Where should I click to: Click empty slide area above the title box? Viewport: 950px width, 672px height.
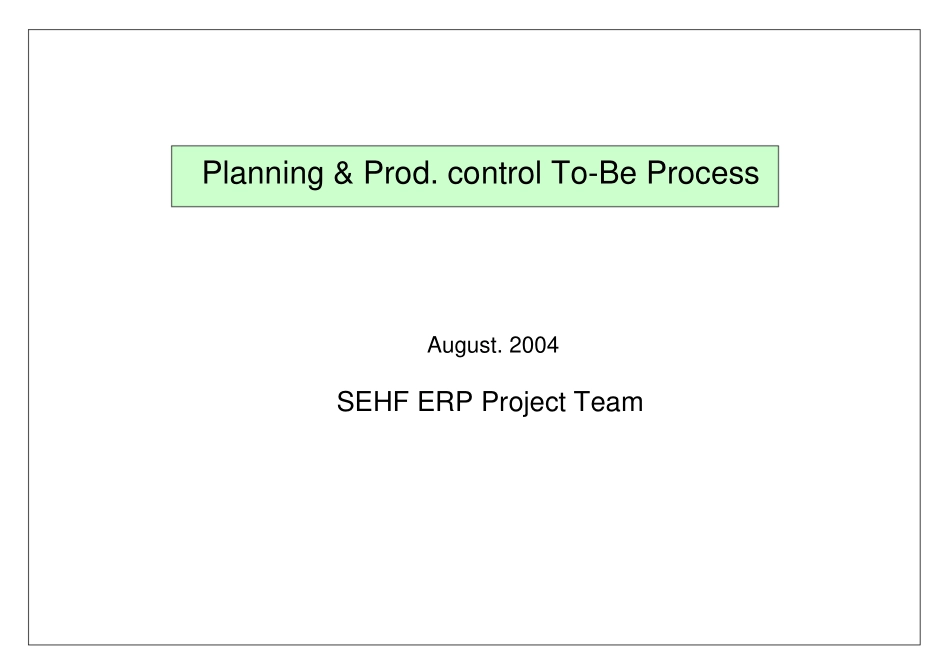pyautogui.click(x=474, y=90)
